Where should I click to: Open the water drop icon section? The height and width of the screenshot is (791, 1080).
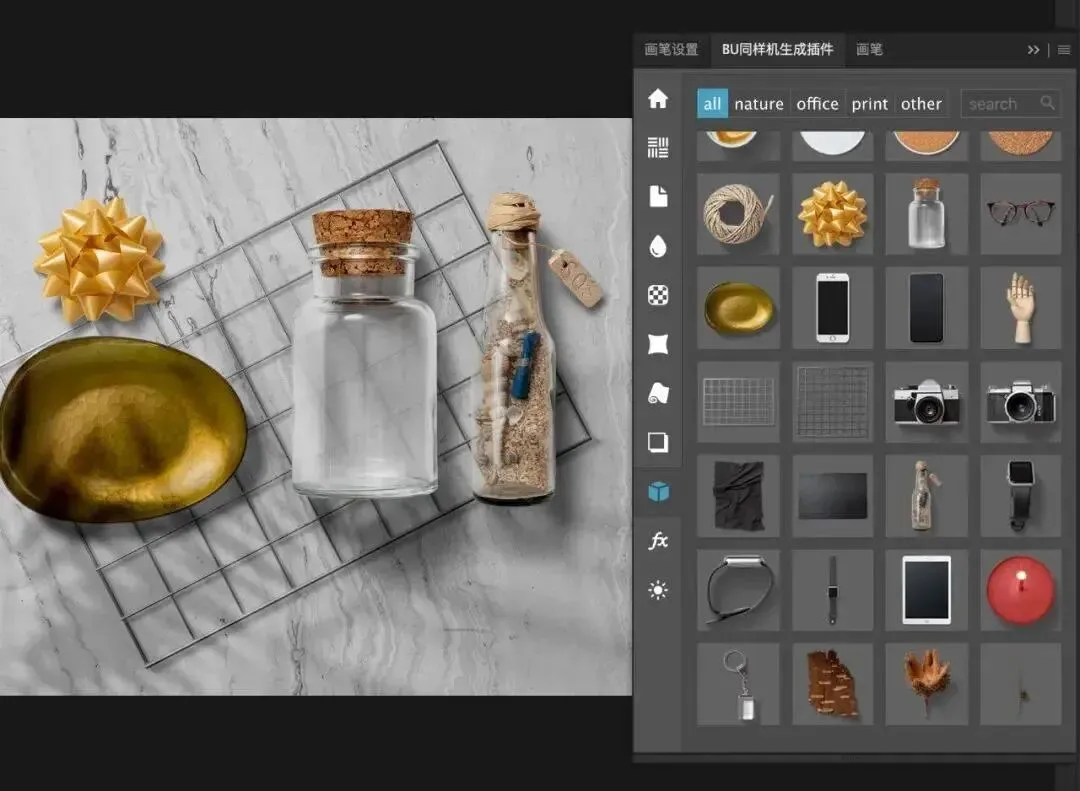658,246
